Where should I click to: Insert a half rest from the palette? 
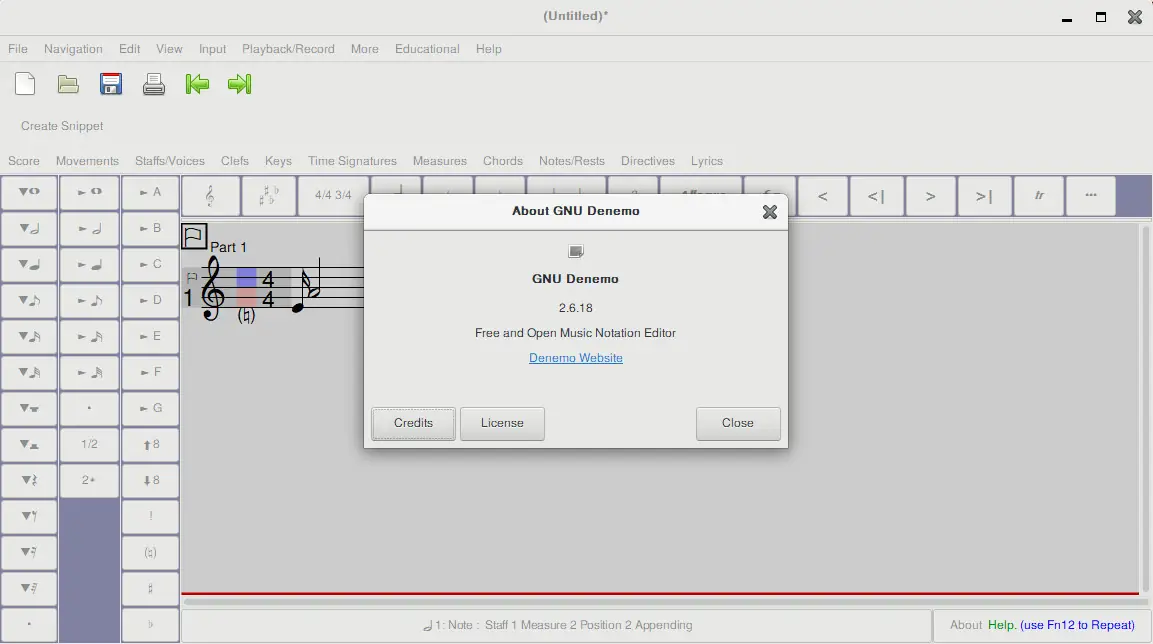[29, 444]
